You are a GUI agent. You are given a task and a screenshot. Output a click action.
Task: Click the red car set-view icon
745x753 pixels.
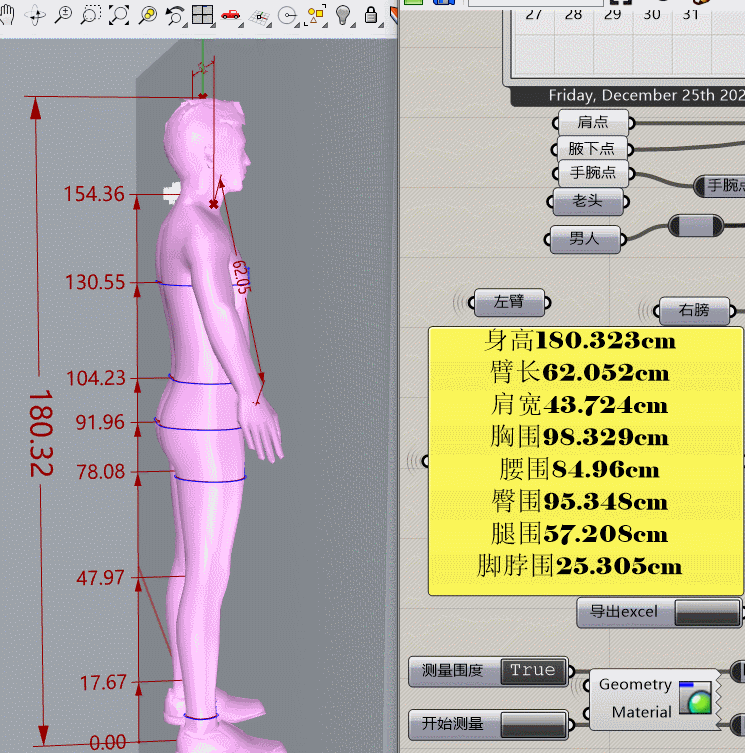[232, 15]
